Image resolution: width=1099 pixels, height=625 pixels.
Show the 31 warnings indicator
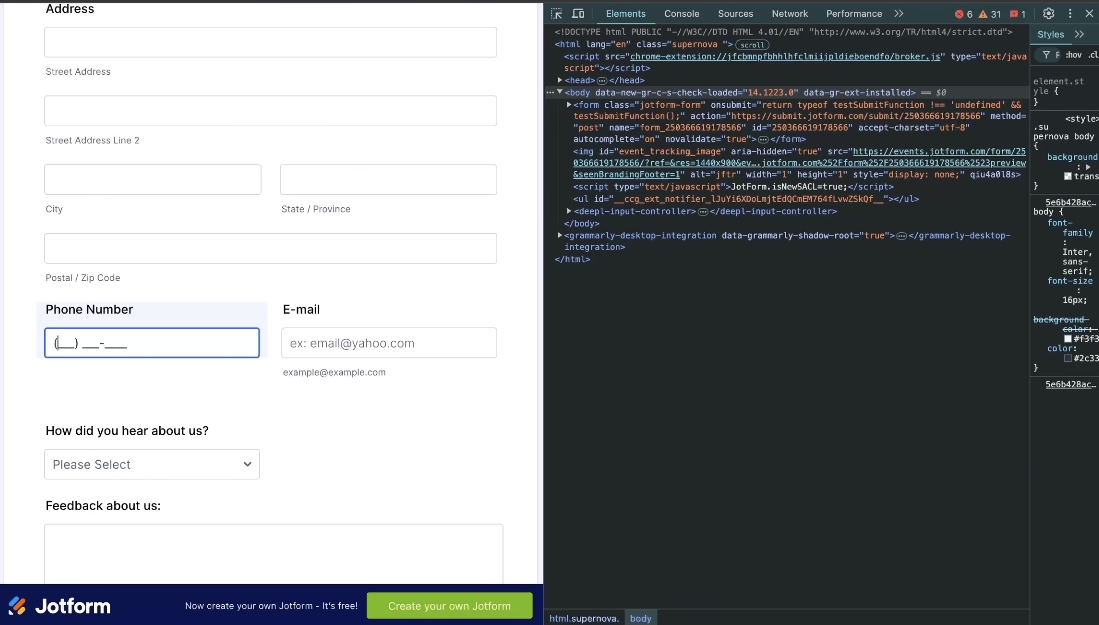[990, 14]
